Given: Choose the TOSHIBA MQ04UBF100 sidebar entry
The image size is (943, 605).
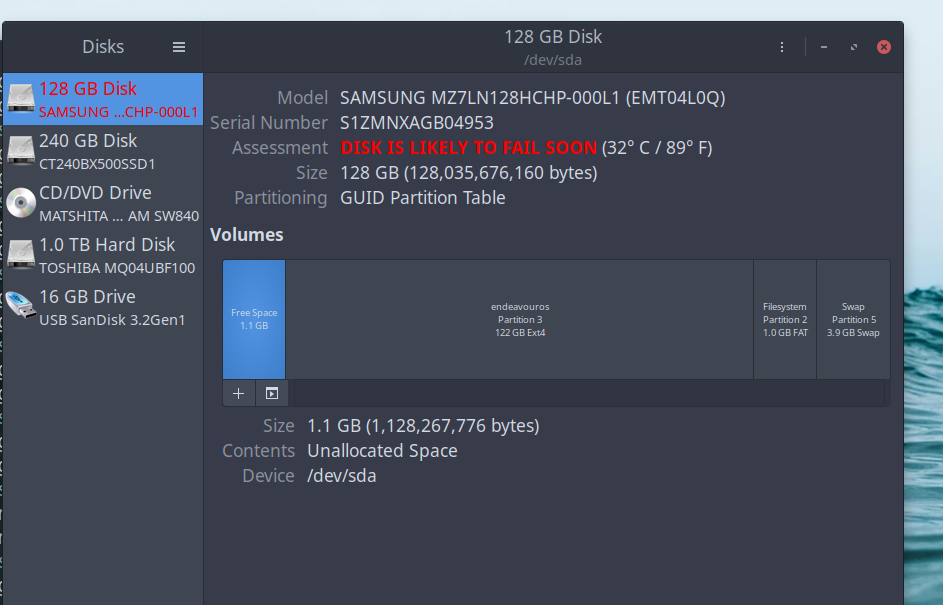Looking at the screenshot, I should coord(117,268).
